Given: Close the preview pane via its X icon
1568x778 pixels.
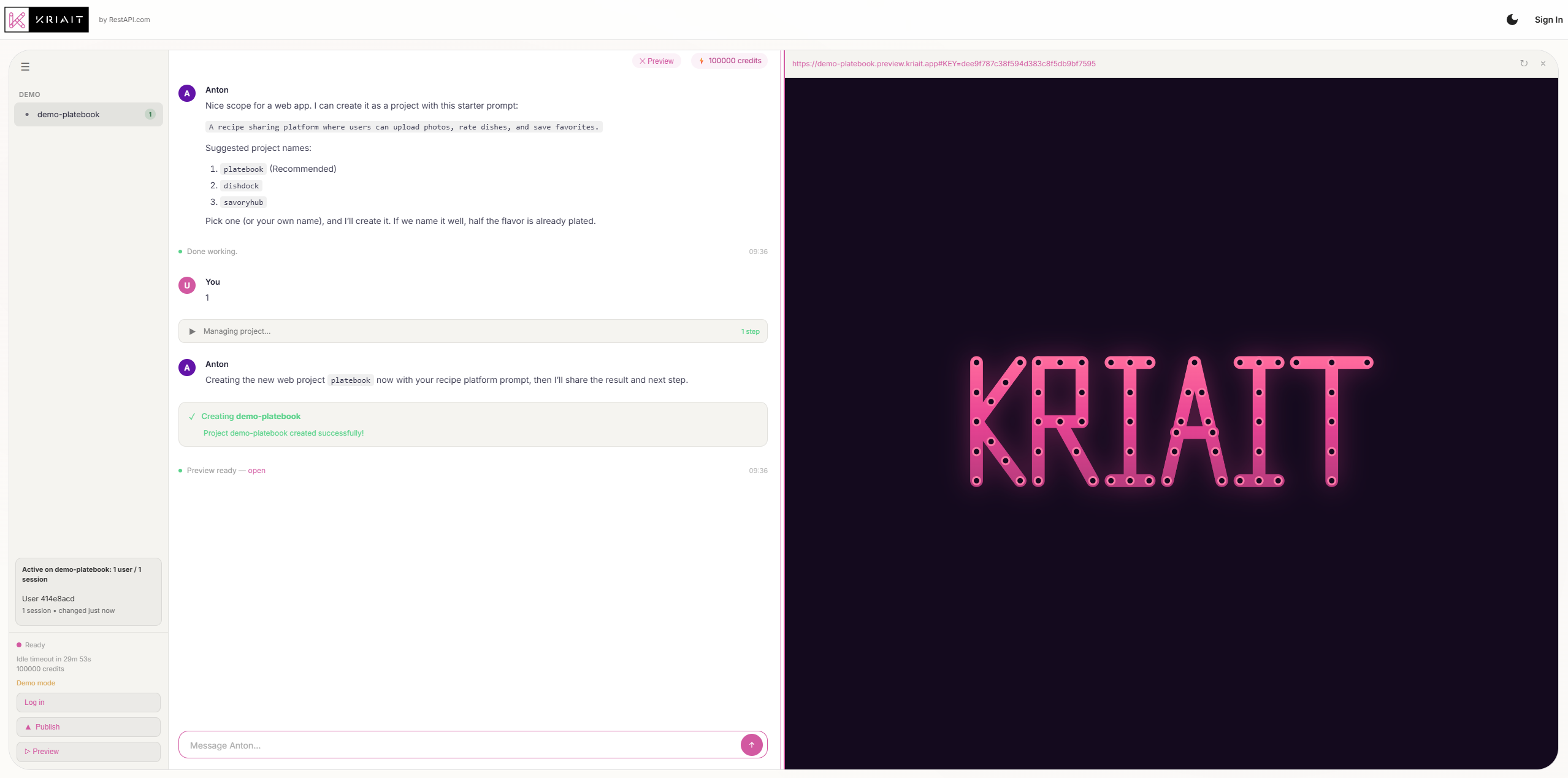Looking at the screenshot, I should [x=1543, y=63].
